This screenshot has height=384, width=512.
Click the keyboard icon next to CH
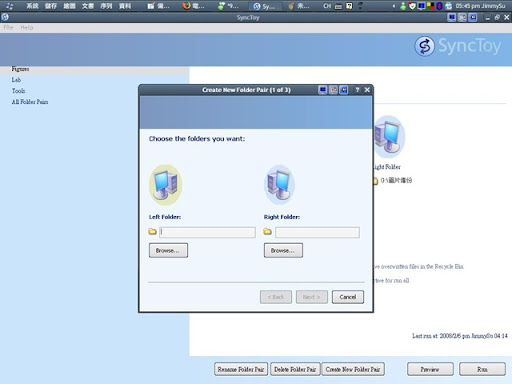[338, 6]
